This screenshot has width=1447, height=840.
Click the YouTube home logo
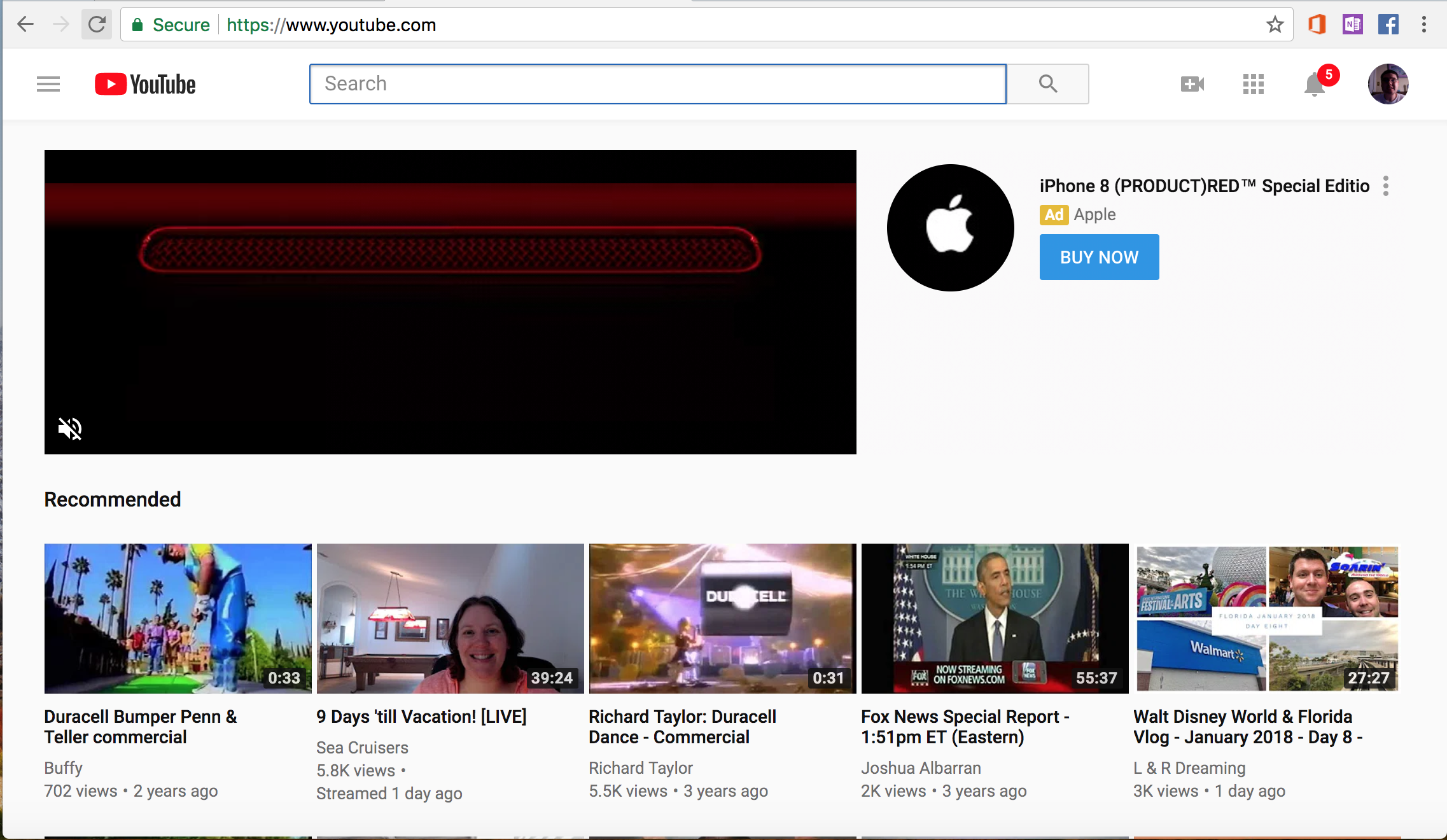(x=145, y=84)
